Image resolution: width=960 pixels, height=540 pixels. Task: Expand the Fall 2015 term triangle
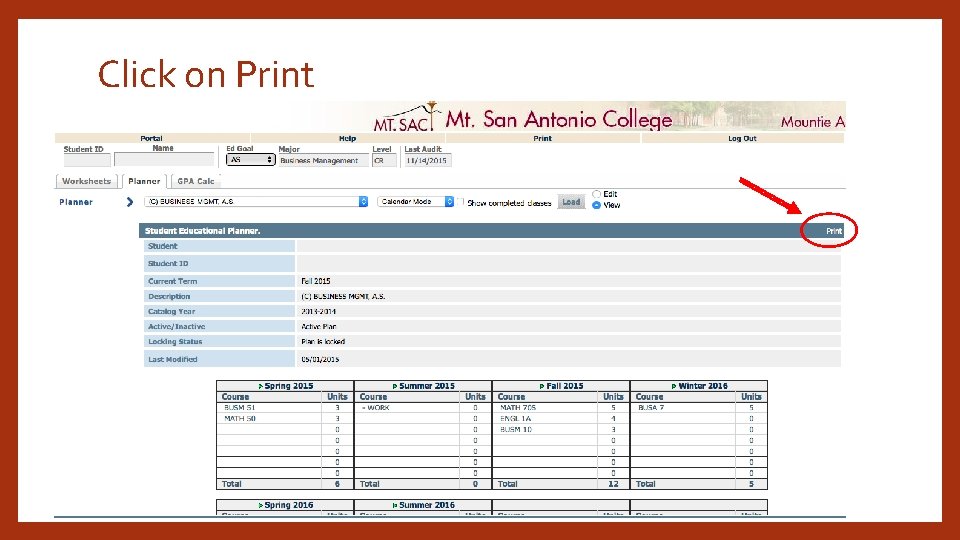(542, 386)
